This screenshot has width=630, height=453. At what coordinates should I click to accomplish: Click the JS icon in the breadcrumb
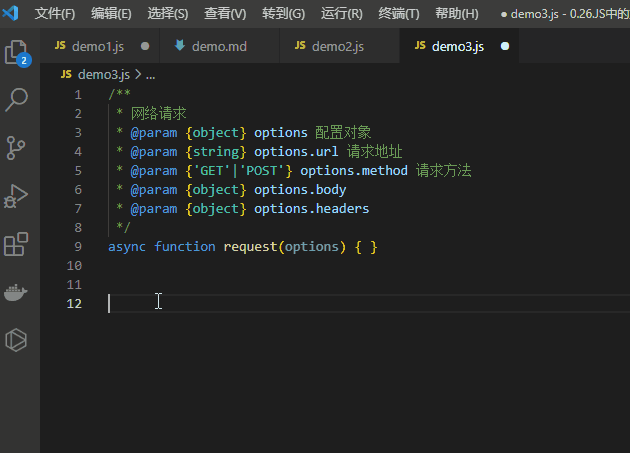click(66, 74)
